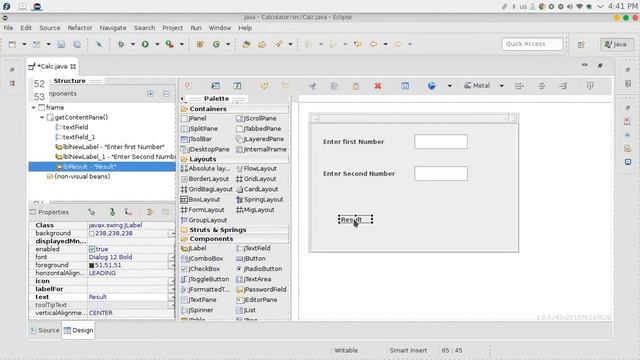Select the JLabel component in the palette

194,248
